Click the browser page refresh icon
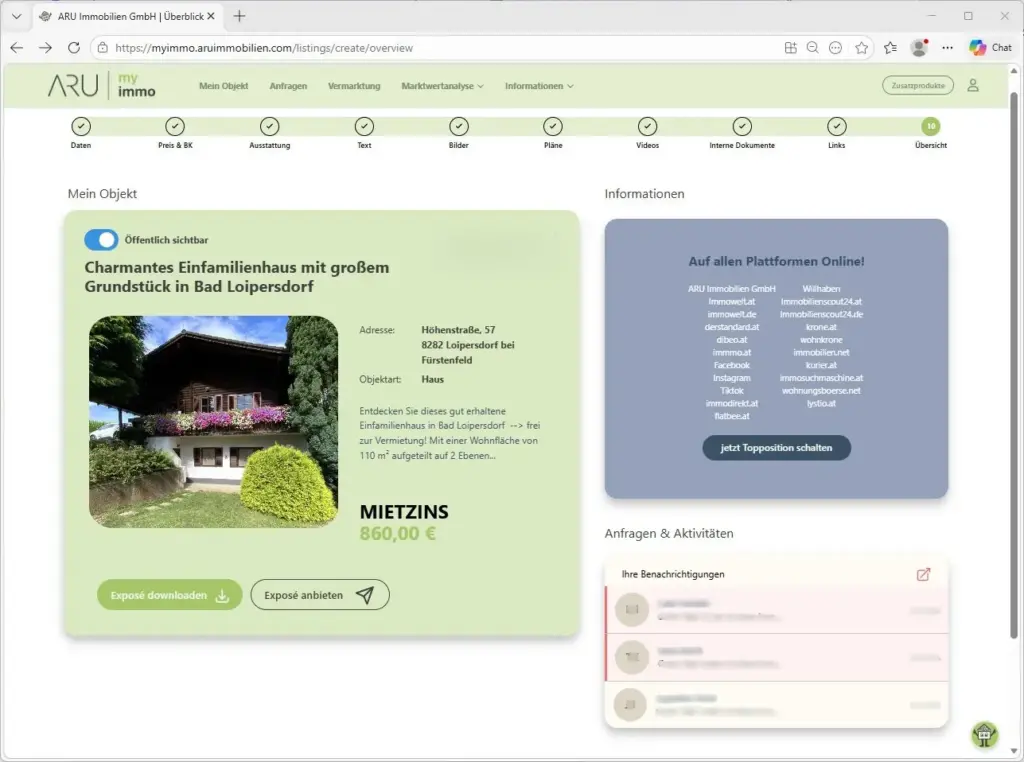The width and height of the screenshot is (1024, 762). coord(74,48)
